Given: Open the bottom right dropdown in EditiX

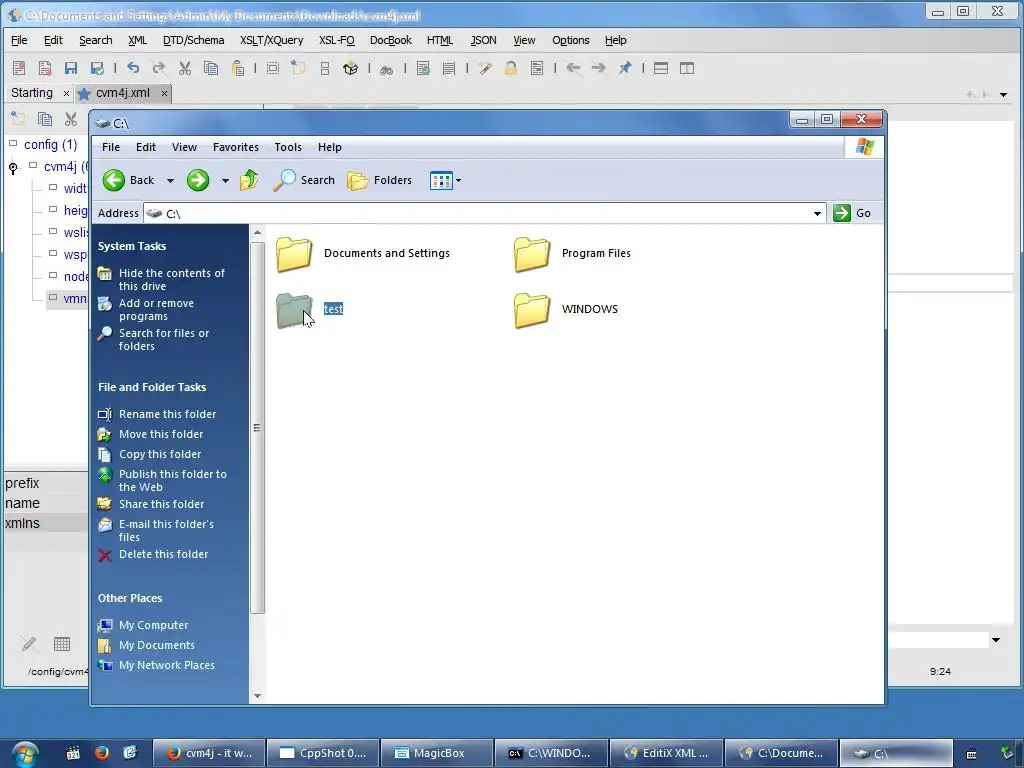Looking at the screenshot, I should (995, 640).
